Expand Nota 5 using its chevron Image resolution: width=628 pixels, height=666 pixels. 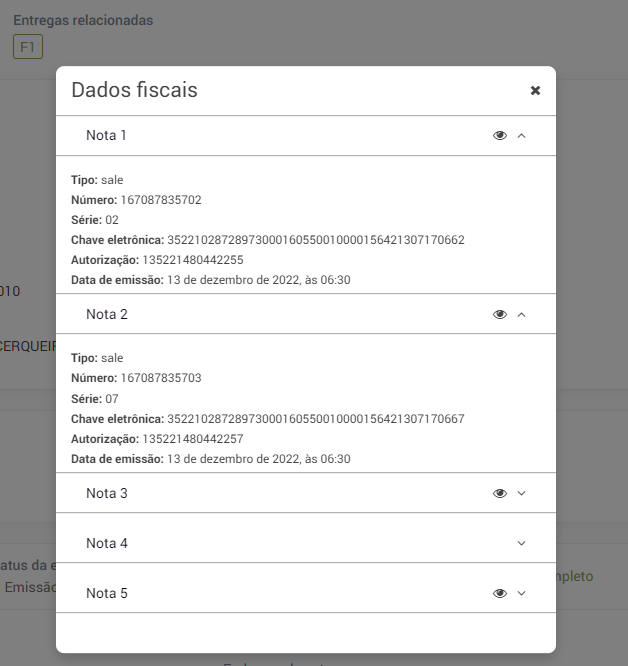[521, 594]
